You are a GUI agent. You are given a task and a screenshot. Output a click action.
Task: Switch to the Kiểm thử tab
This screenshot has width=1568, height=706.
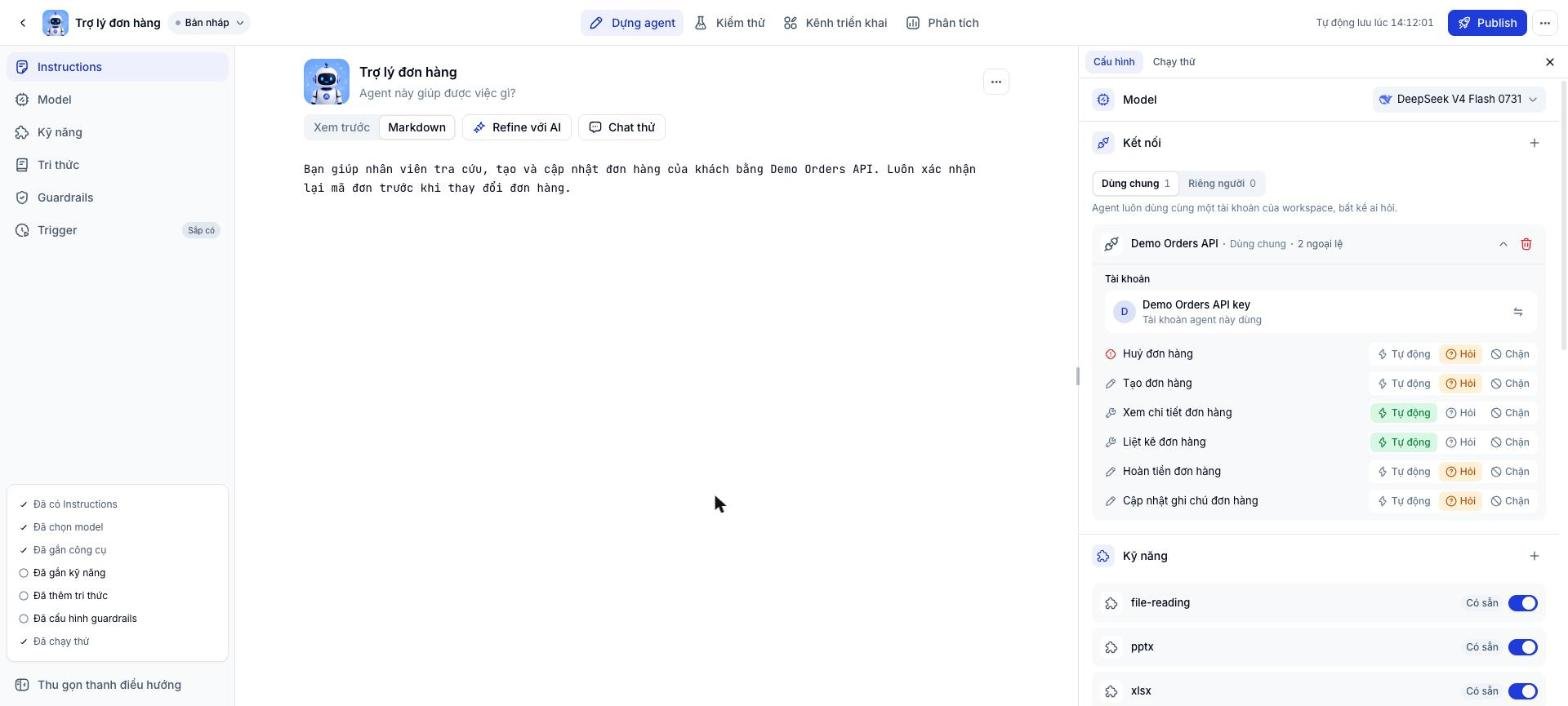[731, 23]
